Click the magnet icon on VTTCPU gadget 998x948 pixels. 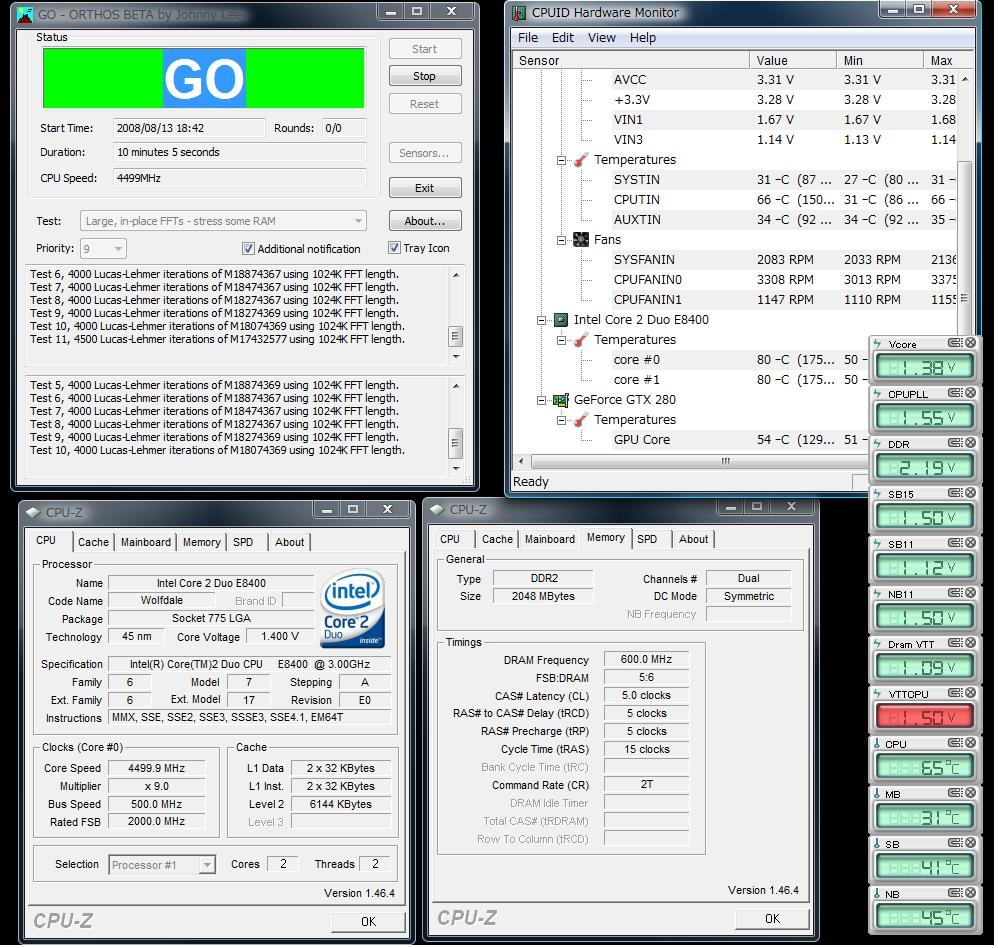pos(955,694)
